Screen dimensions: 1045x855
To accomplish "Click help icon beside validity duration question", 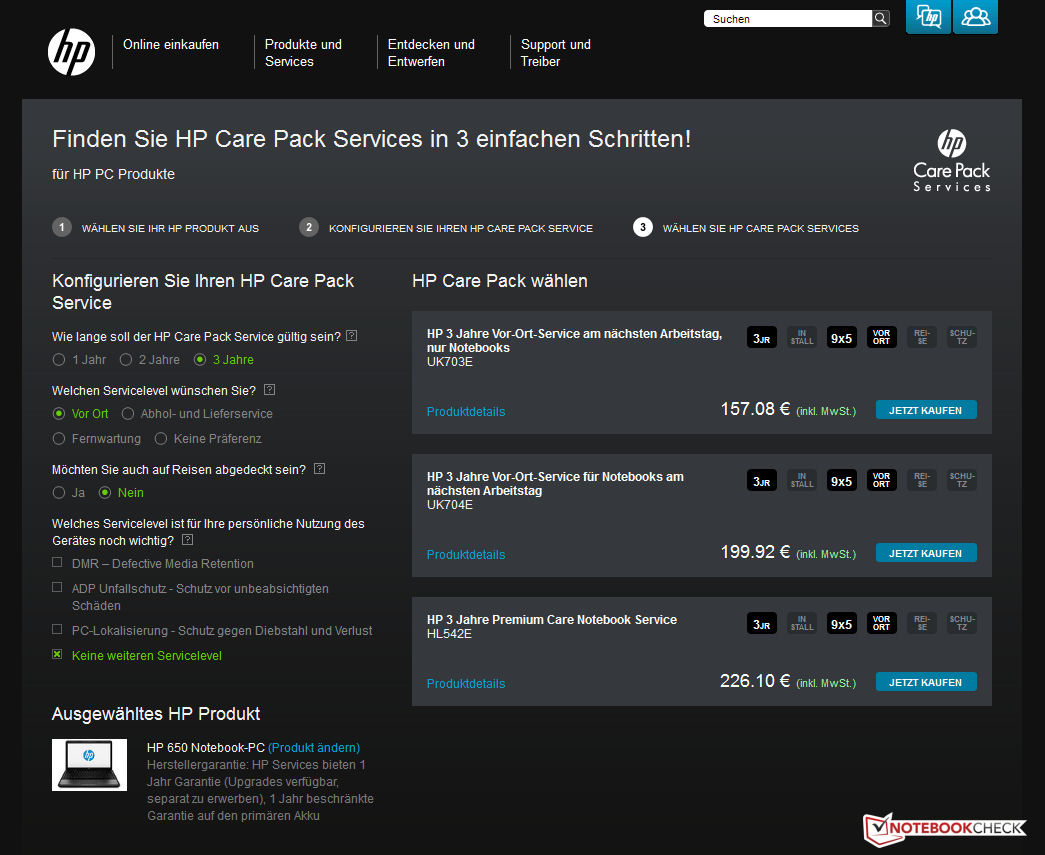I will [x=352, y=336].
